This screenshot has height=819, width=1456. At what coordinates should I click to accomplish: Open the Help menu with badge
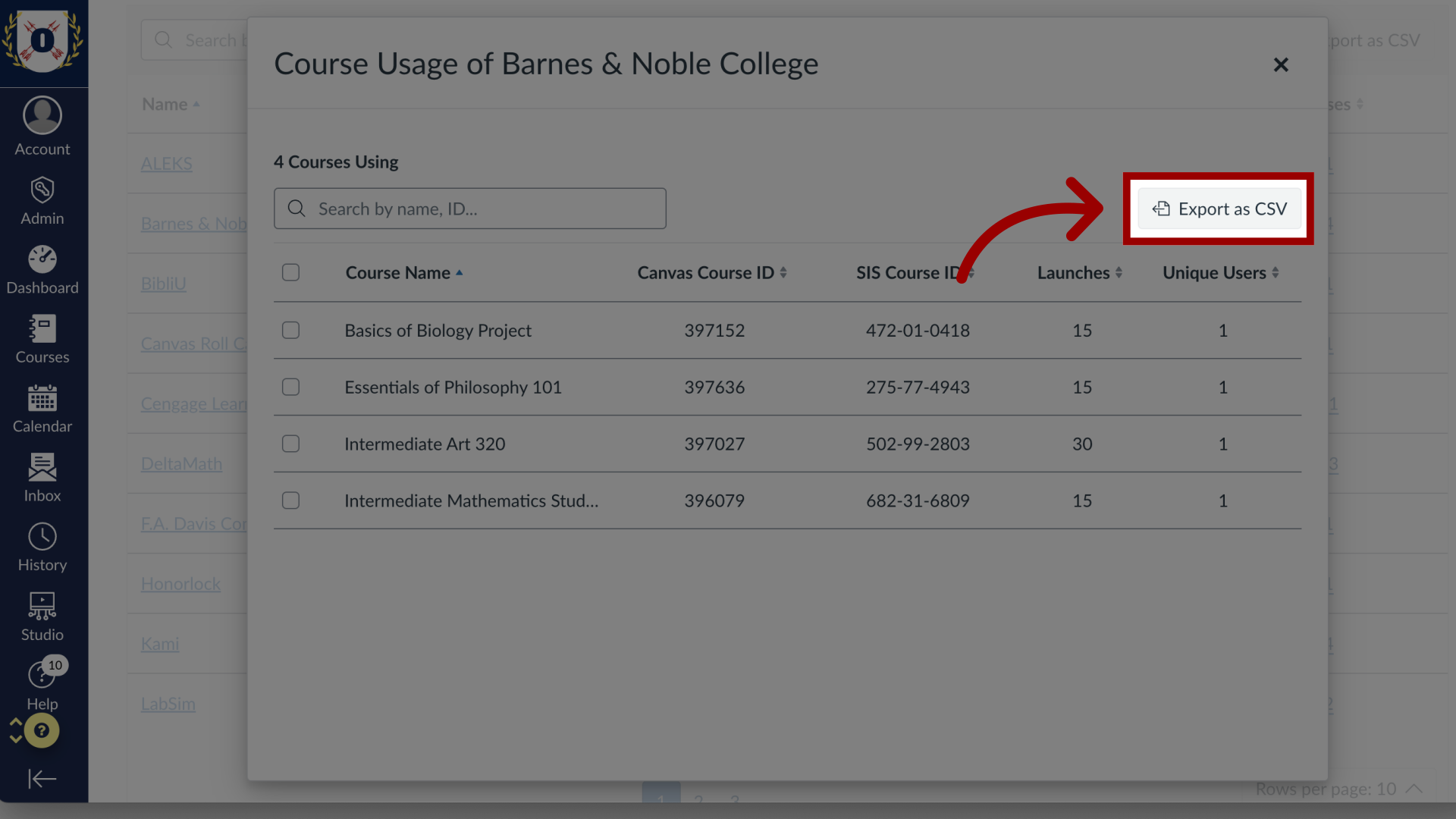(x=42, y=684)
